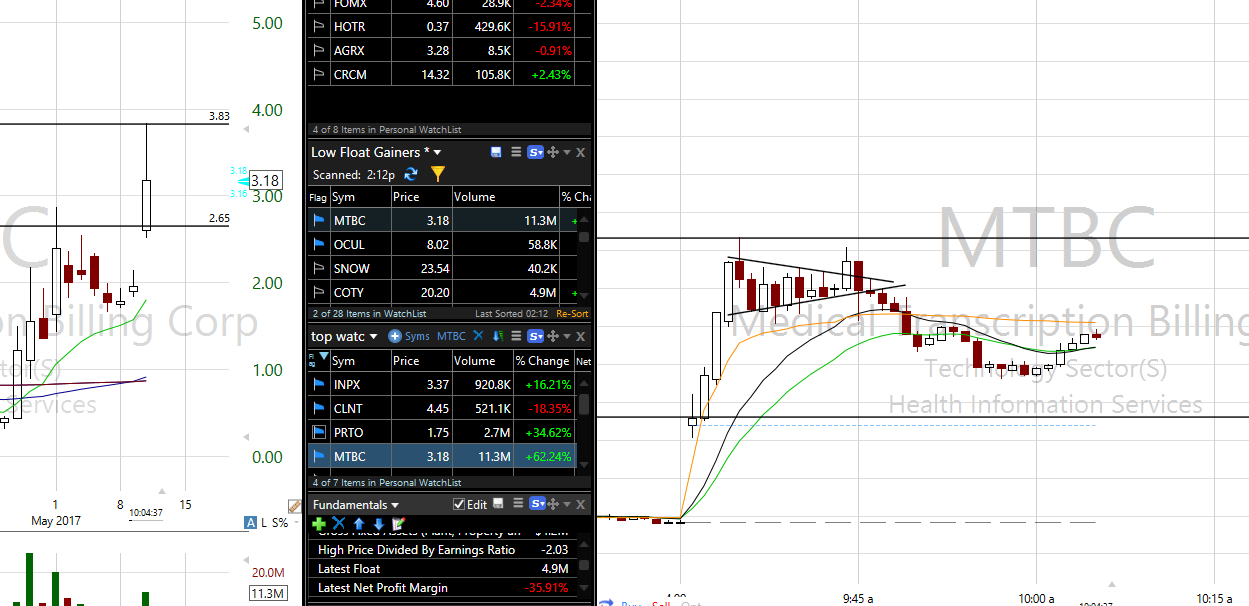Sort by the Volume column header in Low Float Gainers
Image resolution: width=1249 pixels, height=606 pixels.
click(475, 197)
